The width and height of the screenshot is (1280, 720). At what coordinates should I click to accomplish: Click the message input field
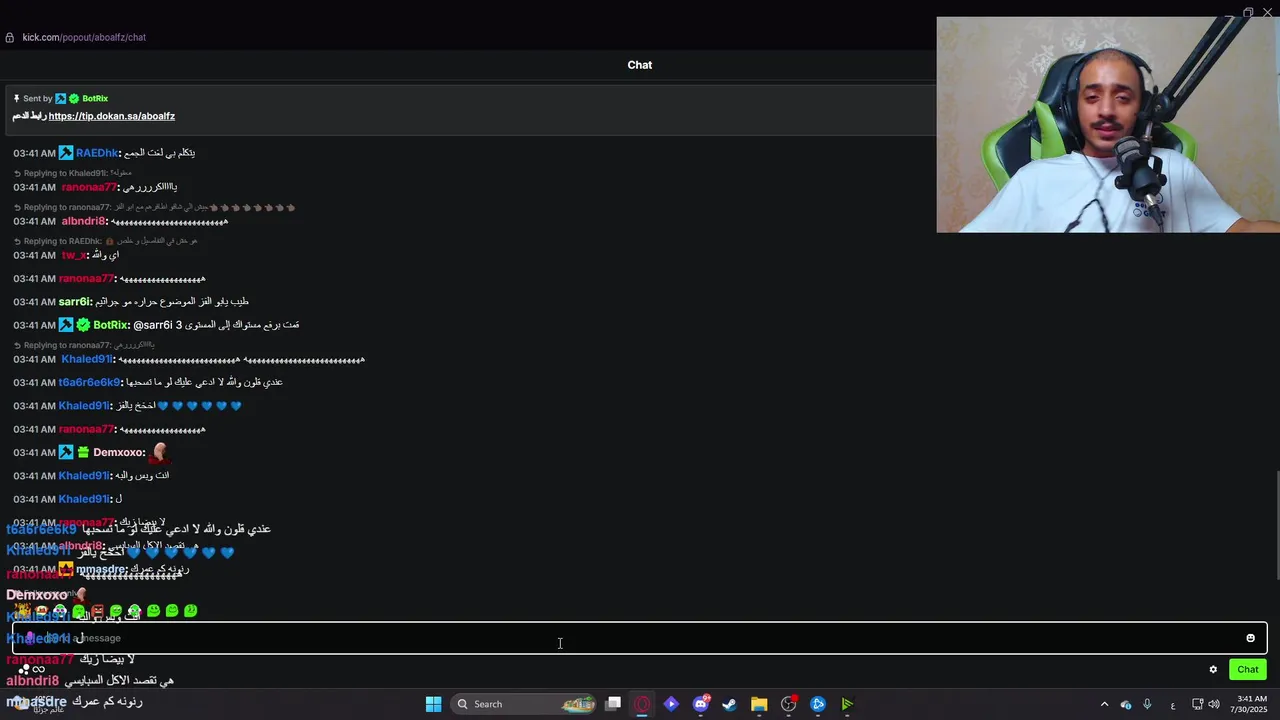click(x=640, y=638)
